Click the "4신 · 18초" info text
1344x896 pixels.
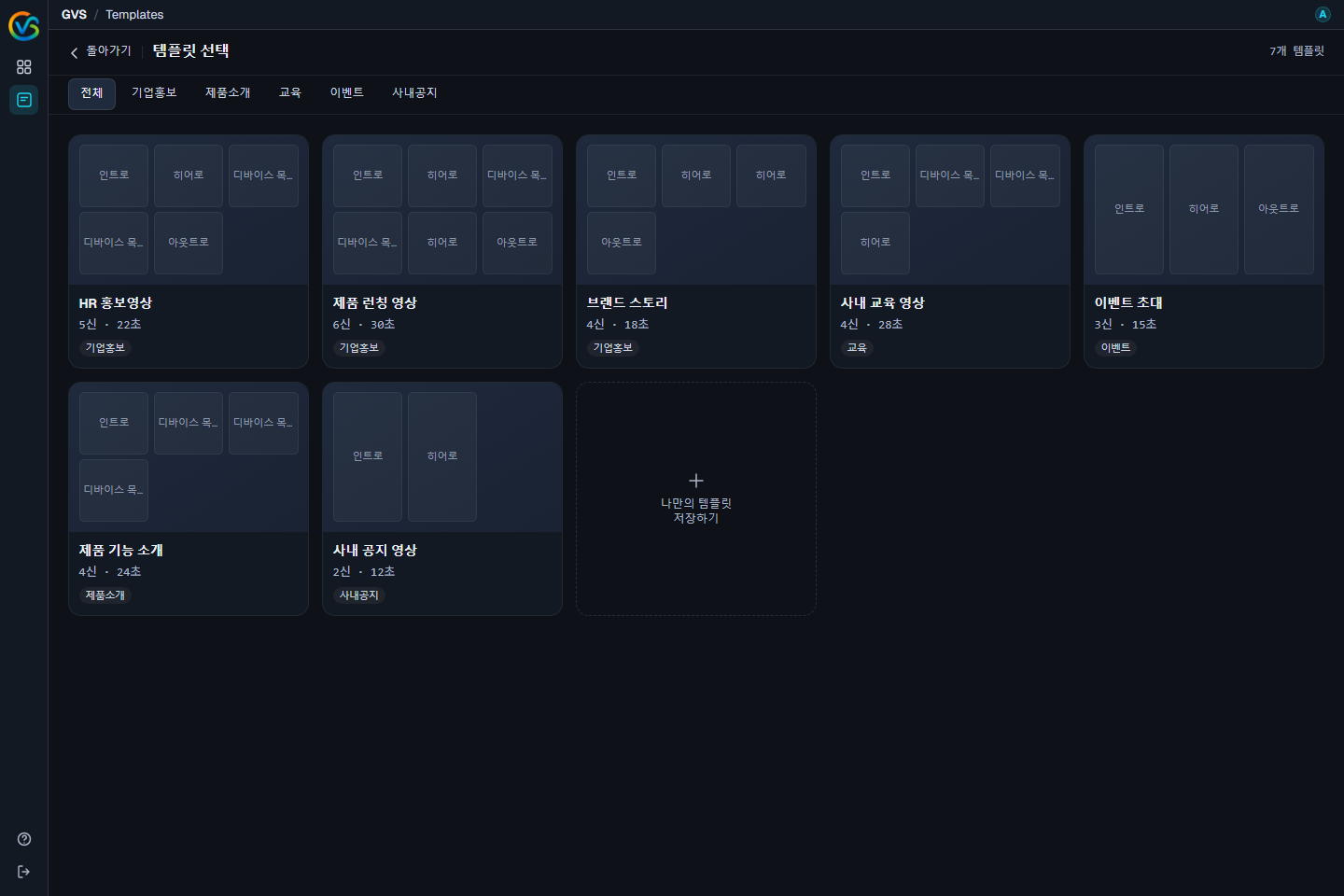[618, 325]
